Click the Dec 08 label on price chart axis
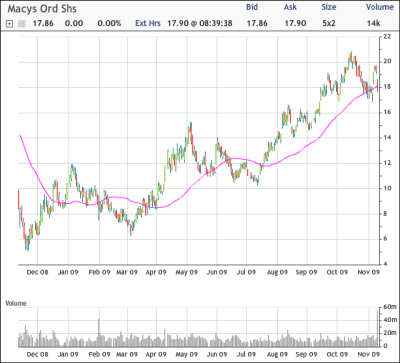 coord(37,272)
